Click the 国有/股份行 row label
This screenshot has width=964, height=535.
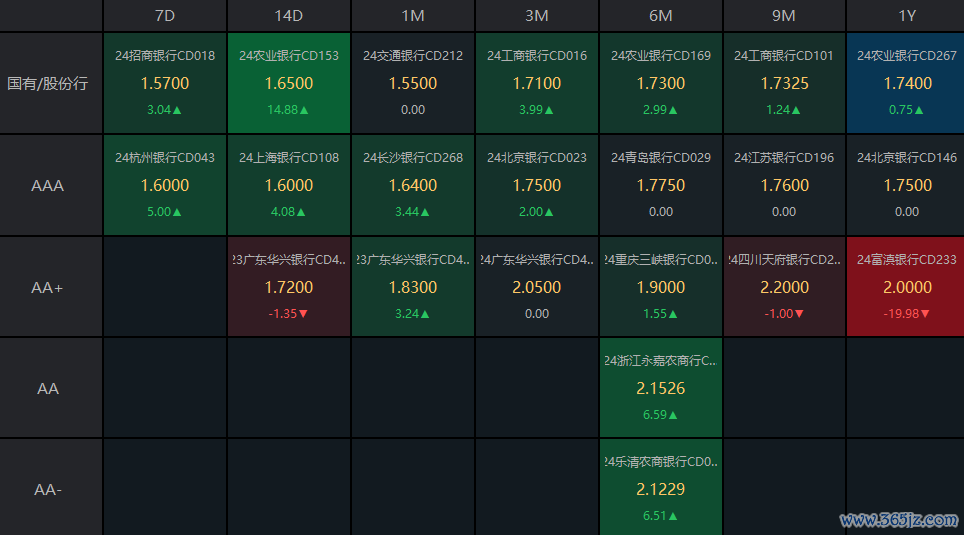pyautogui.click(x=51, y=83)
